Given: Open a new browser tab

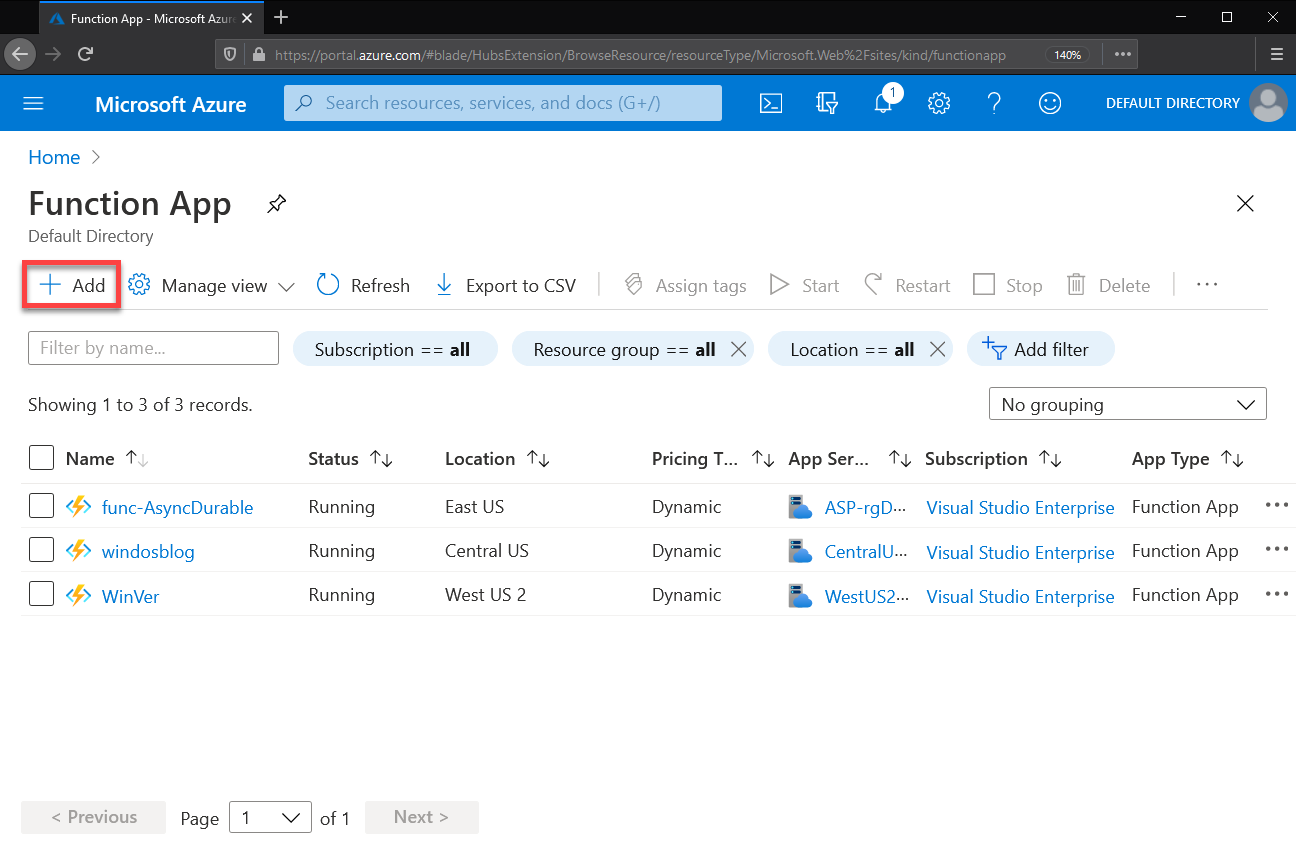Looking at the screenshot, I should click(281, 17).
